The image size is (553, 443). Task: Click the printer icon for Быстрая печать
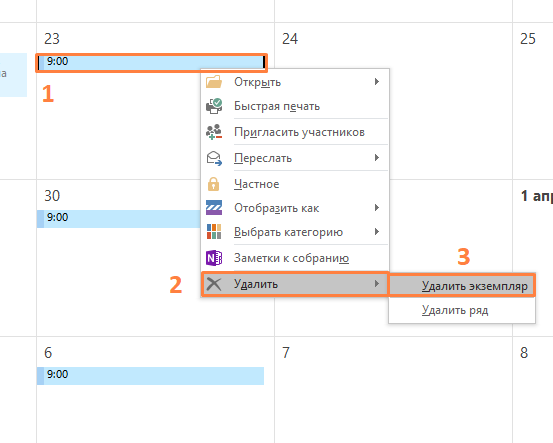(214, 106)
